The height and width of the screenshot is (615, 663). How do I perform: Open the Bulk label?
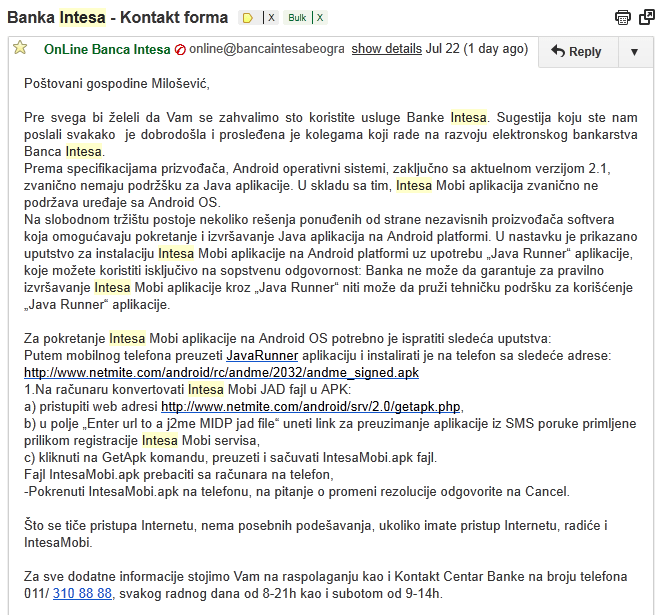coord(297,18)
